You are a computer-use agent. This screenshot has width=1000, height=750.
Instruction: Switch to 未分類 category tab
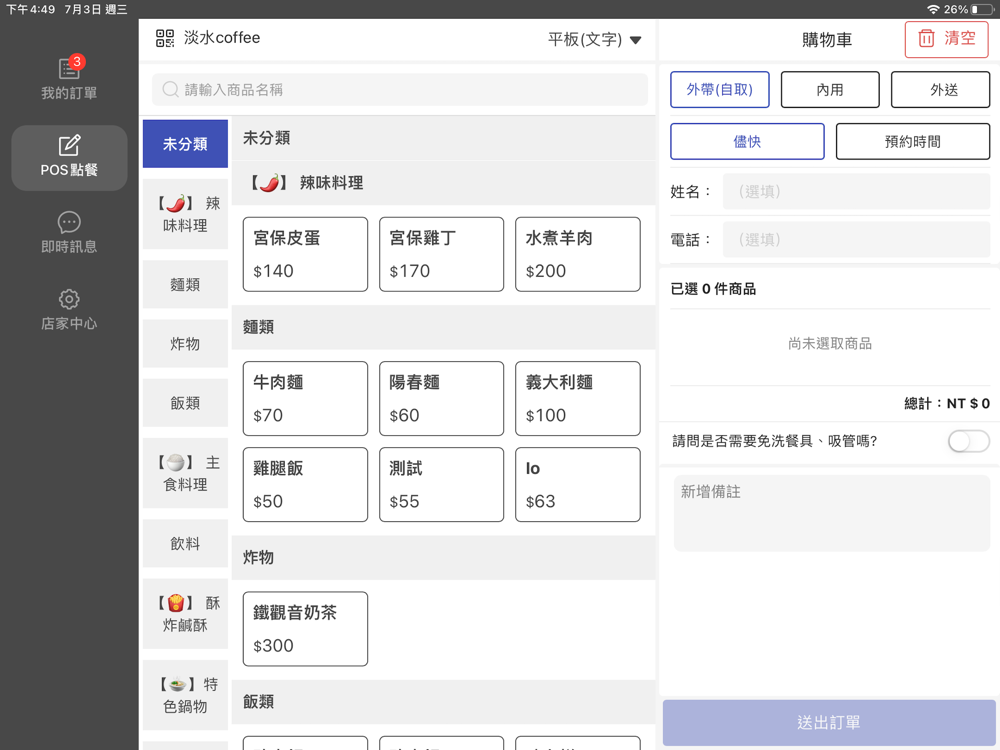pyautogui.click(x=185, y=144)
